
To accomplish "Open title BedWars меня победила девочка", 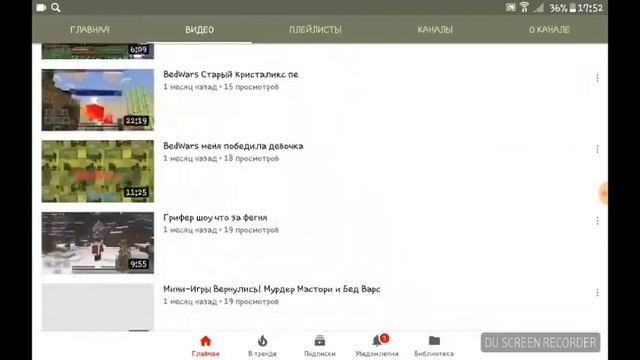I will coord(233,146).
